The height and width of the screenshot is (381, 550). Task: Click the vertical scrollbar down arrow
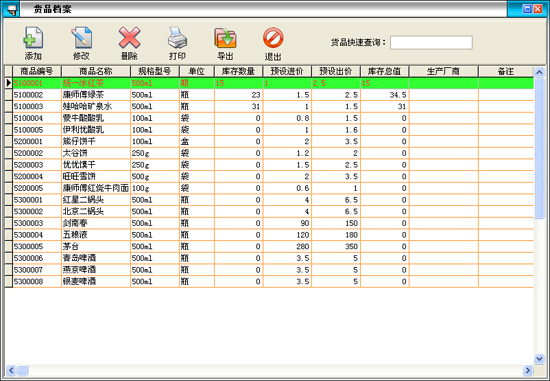click(x=539, y=359)
